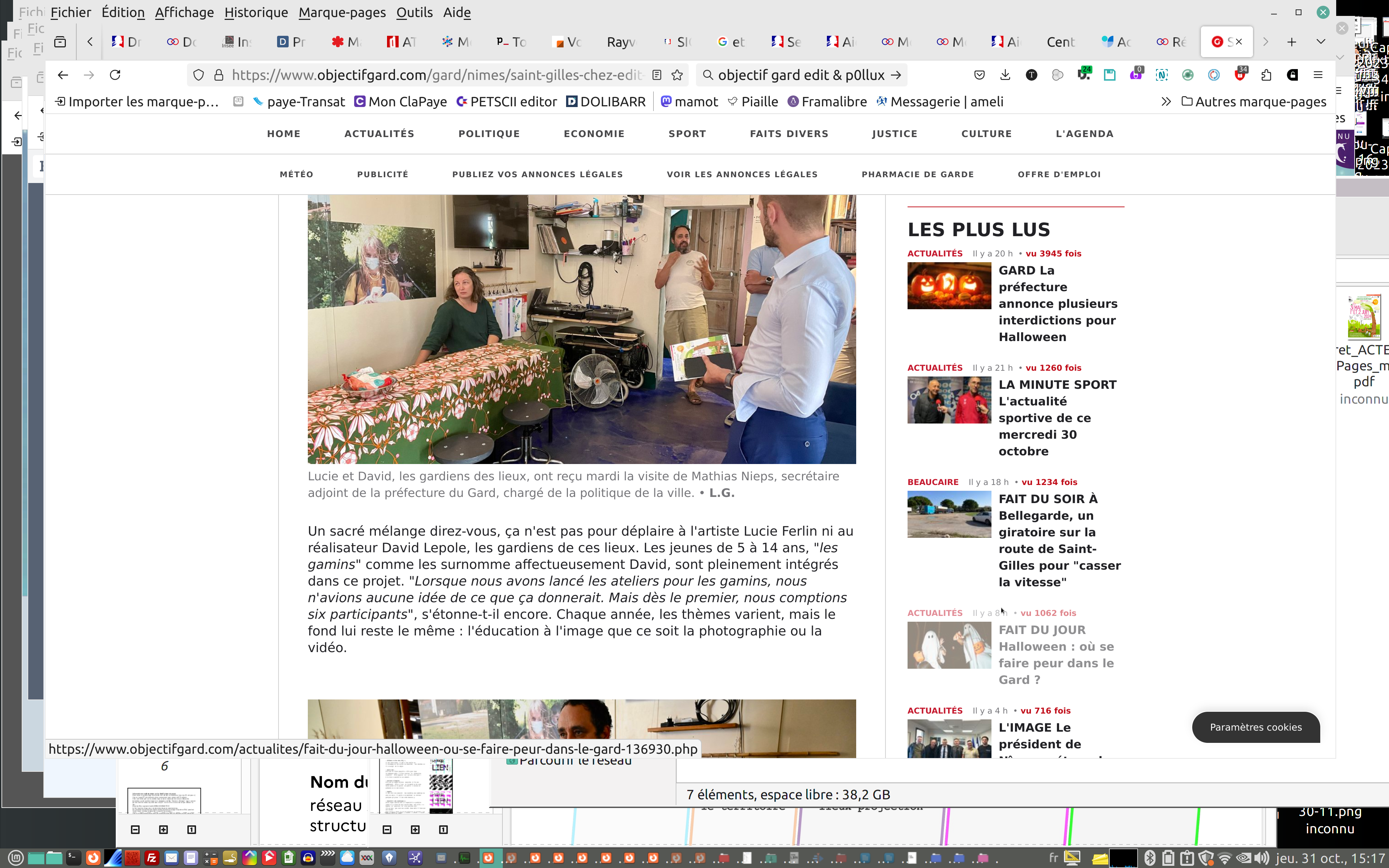Open the Firefox View tab overview icon

coord(60,42)
